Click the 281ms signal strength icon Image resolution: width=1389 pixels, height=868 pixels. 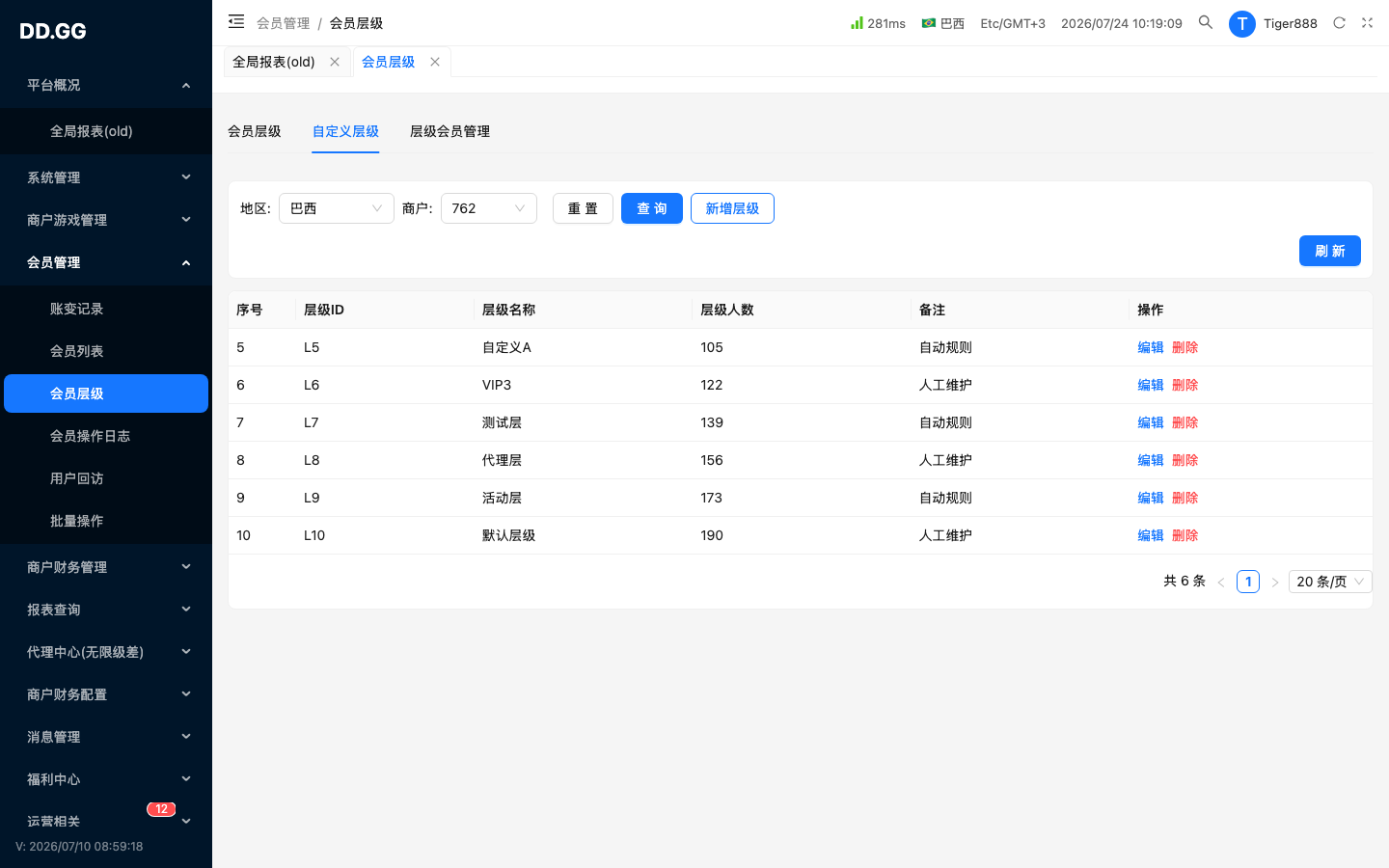857,22
